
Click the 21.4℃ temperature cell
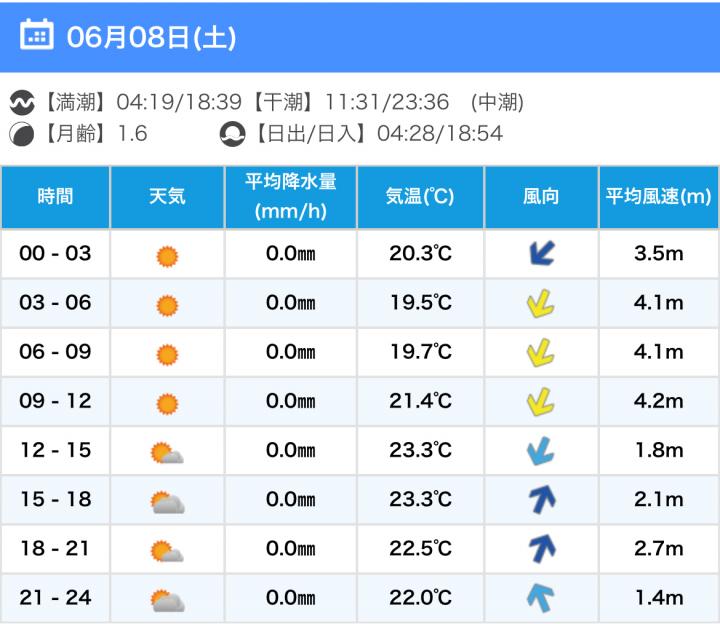420,401
